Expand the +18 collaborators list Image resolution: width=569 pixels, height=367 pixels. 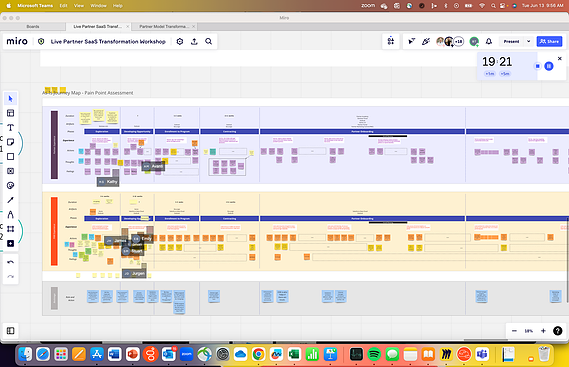coord(459,41)
